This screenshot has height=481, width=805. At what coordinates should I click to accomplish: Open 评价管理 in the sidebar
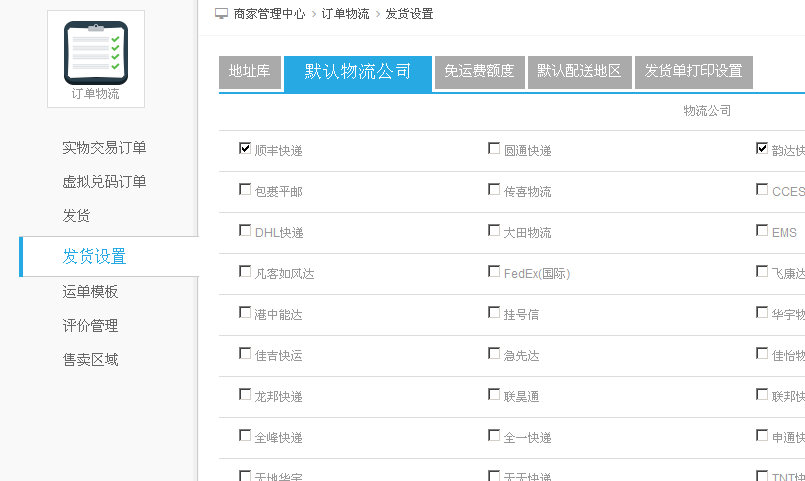[x=90, y=325]
